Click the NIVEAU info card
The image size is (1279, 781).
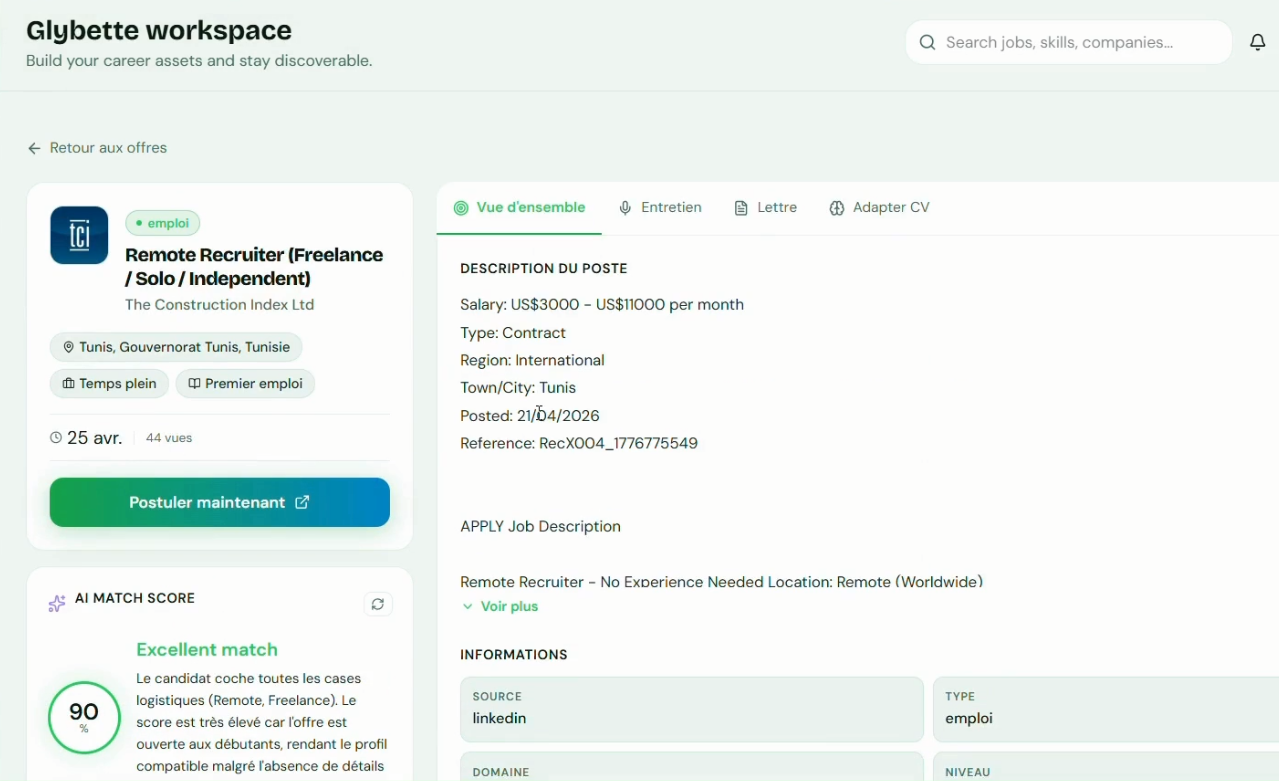pos(1106,766)
